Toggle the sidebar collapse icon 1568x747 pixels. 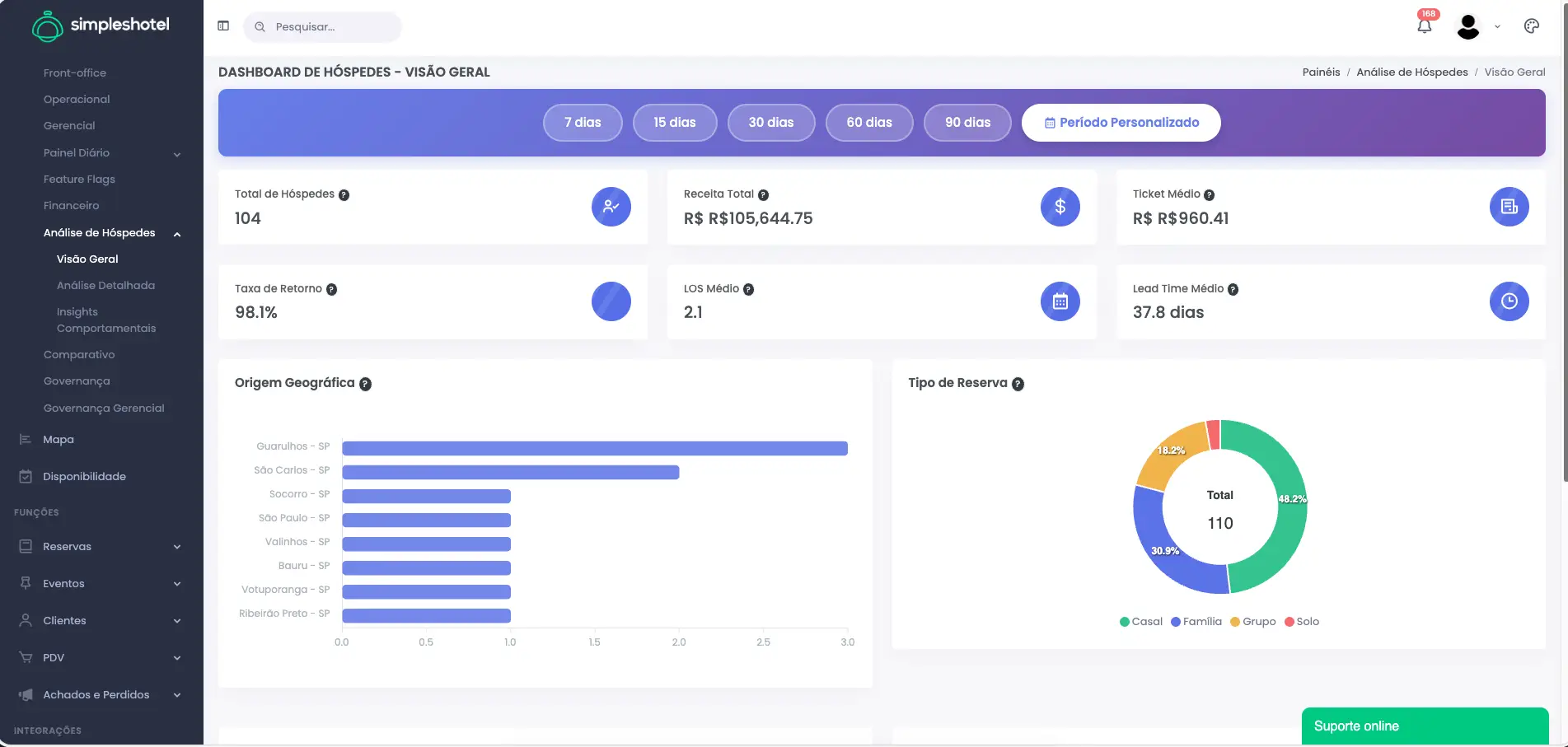(x=223, y=26)
